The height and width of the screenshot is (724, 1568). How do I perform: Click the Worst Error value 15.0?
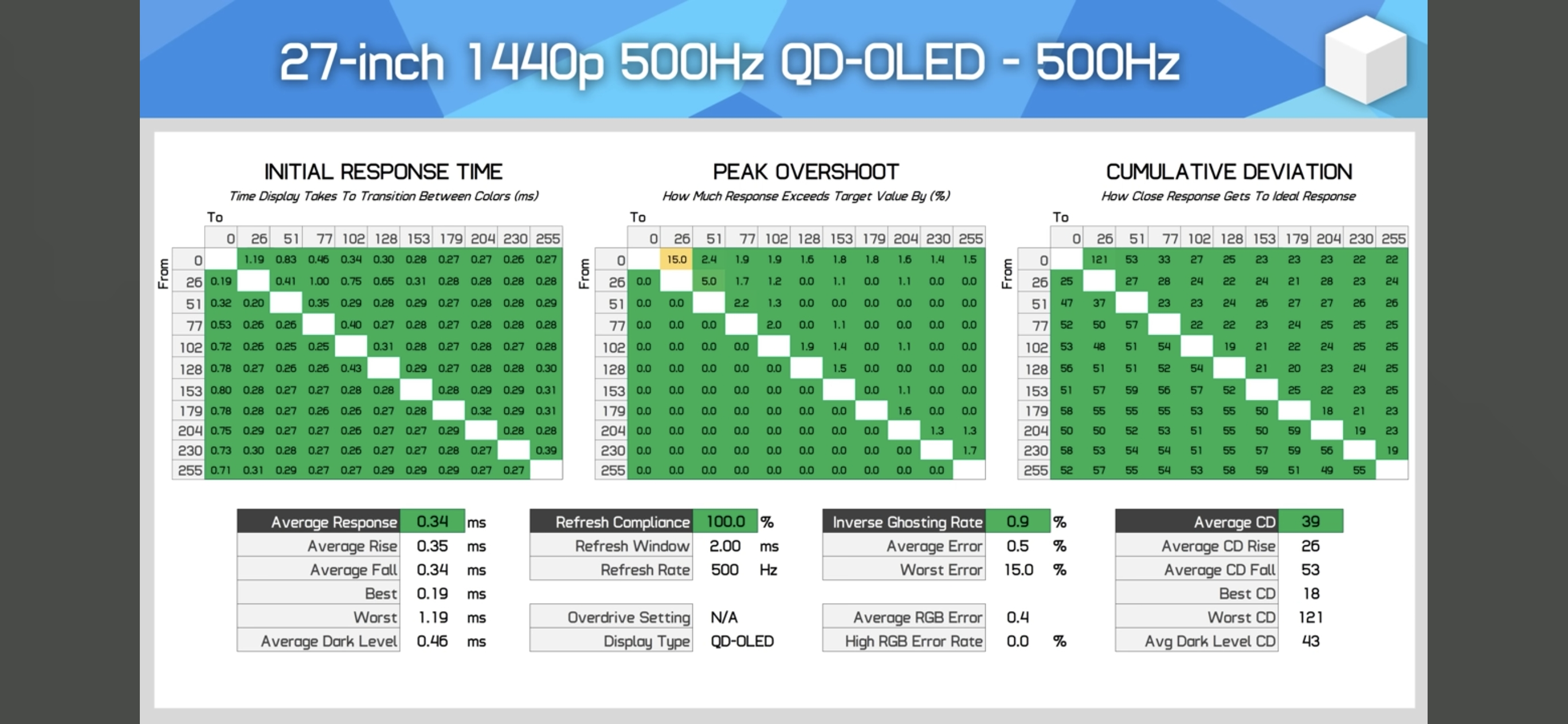pyautogui.click(x=1018, y=569)
